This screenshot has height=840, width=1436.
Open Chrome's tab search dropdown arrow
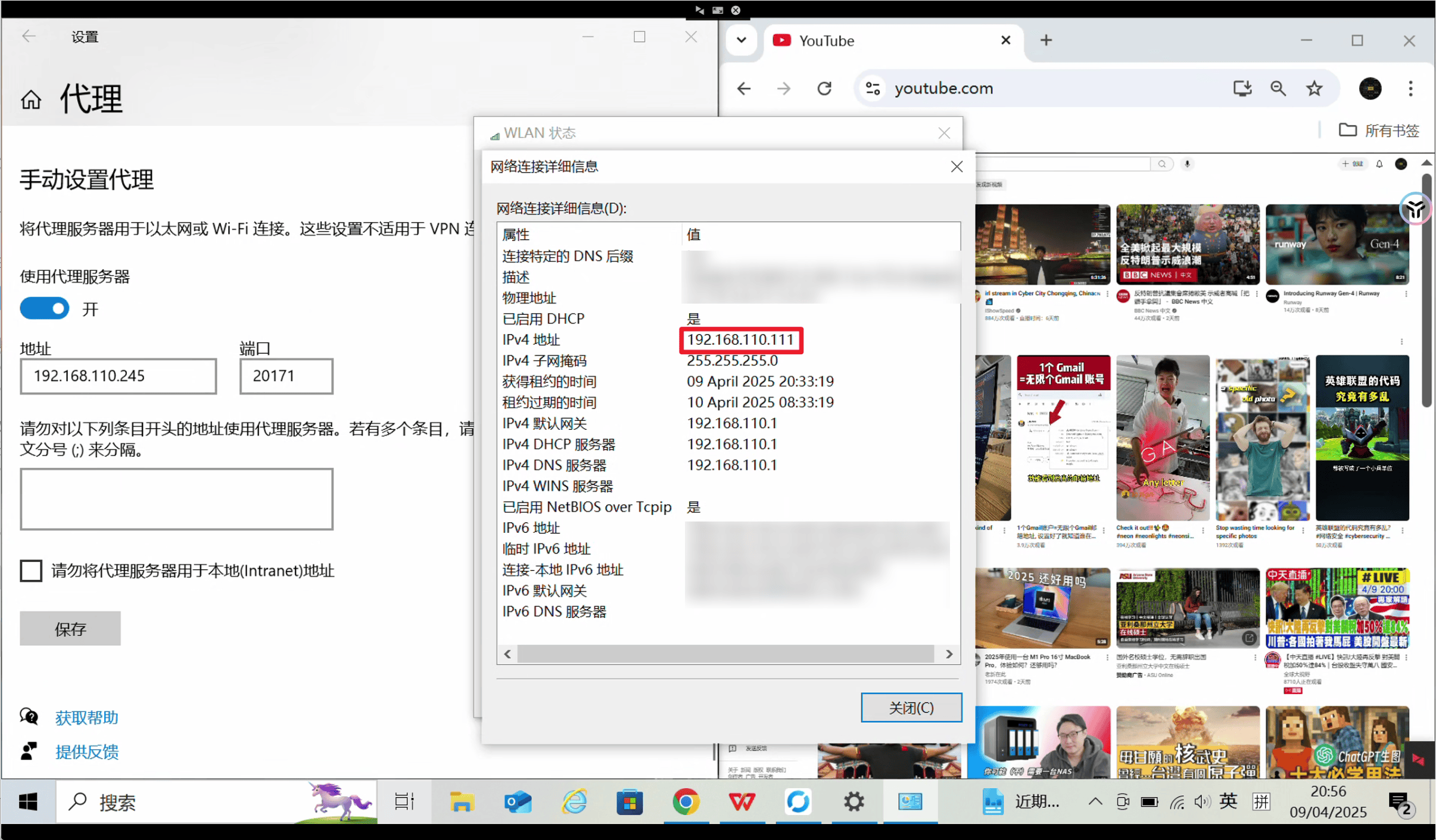tap(742, 40)
